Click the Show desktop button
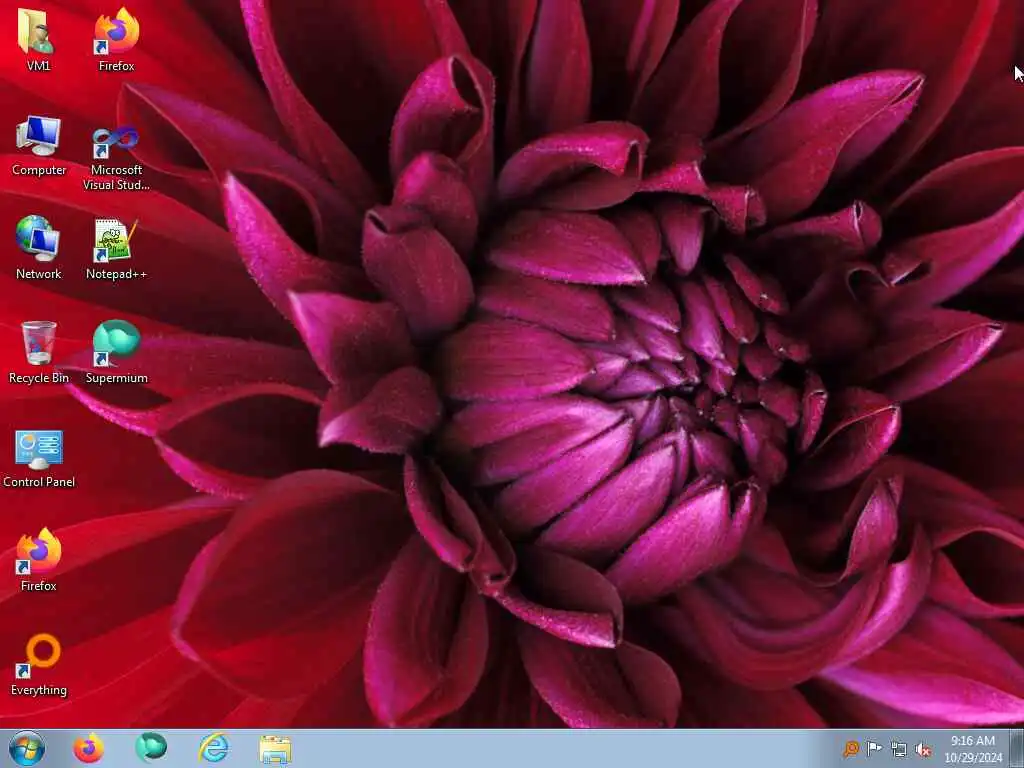1024x768 pixels. click(x=1017, y=748)
